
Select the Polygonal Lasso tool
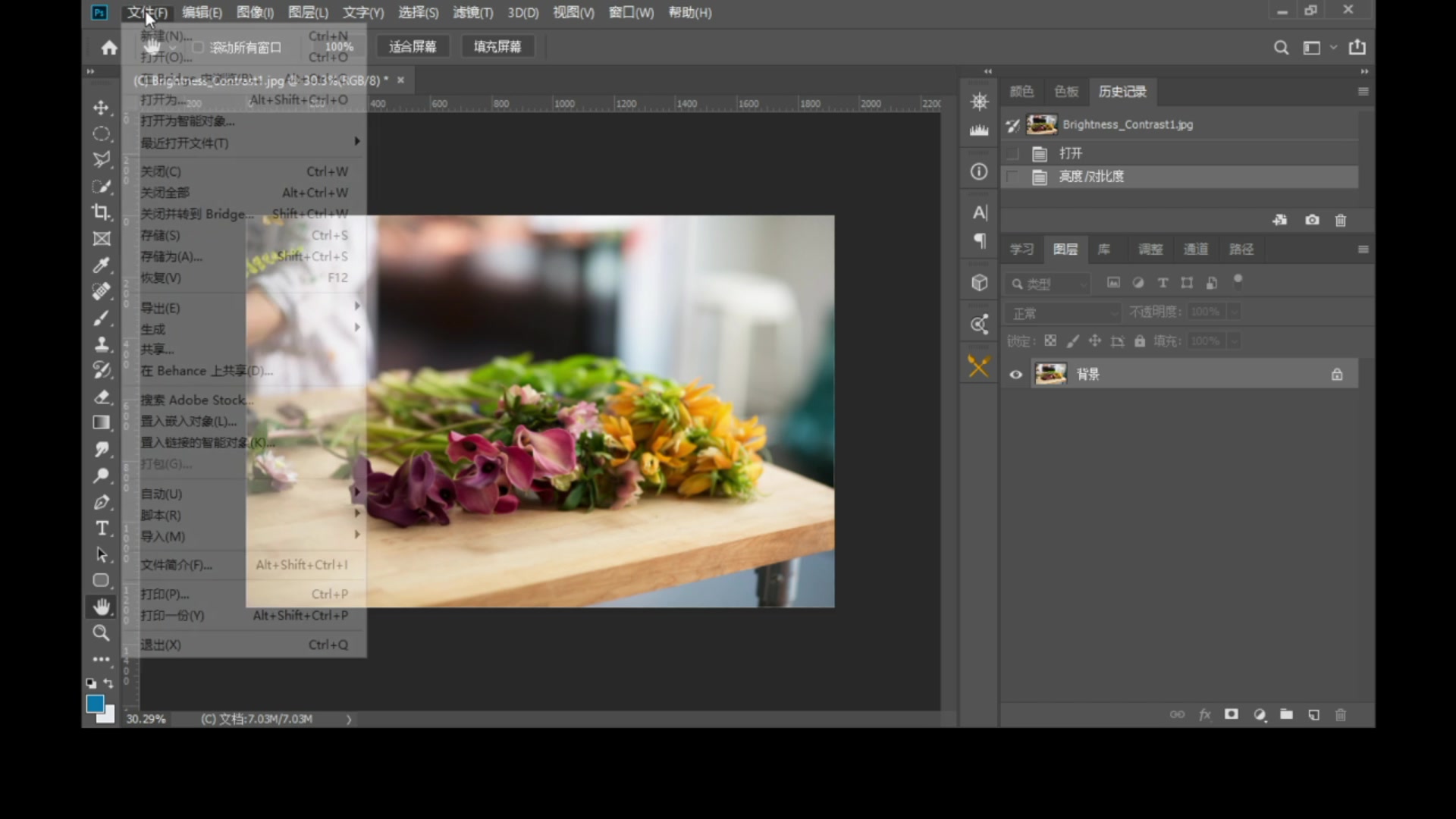(101, 160)
